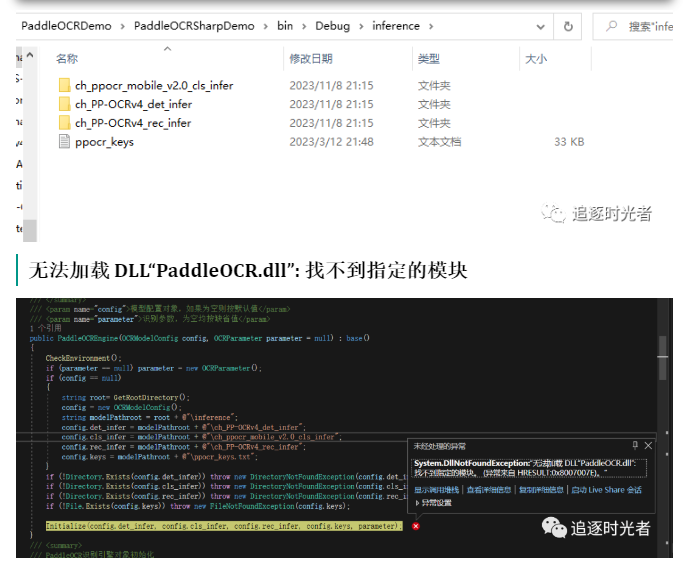
Task: Sort files by 修改日期 column header
Action: [x=311, y=59]
